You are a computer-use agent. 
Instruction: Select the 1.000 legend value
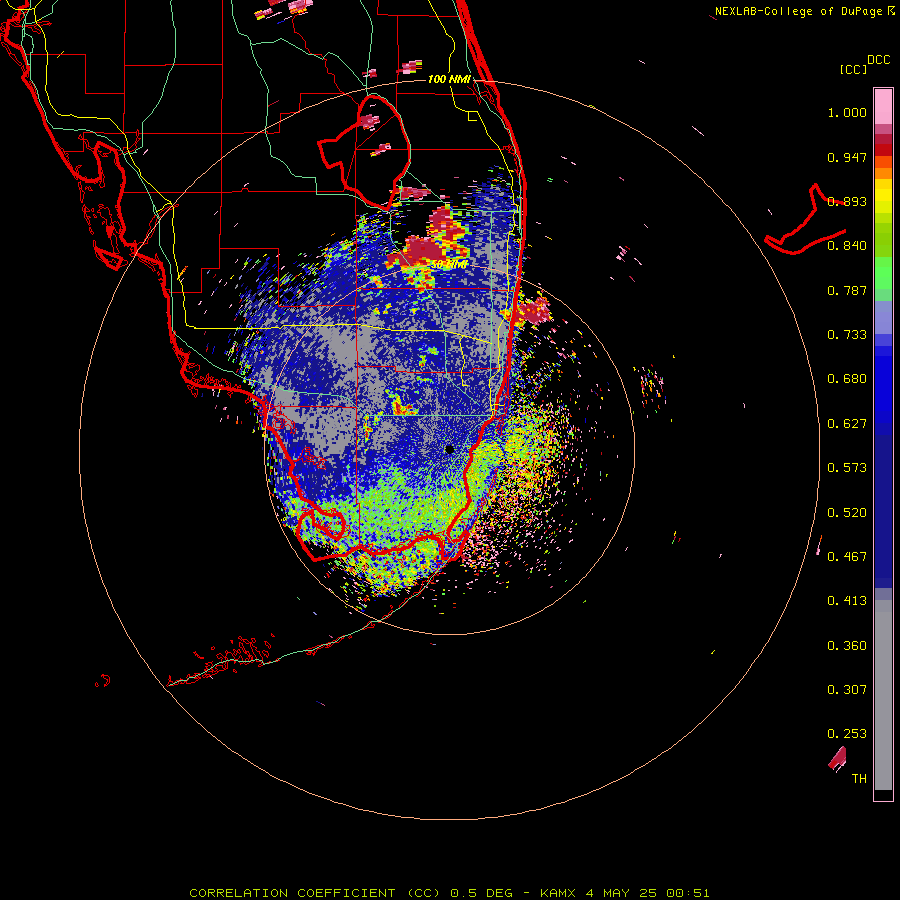coord(847,112)
